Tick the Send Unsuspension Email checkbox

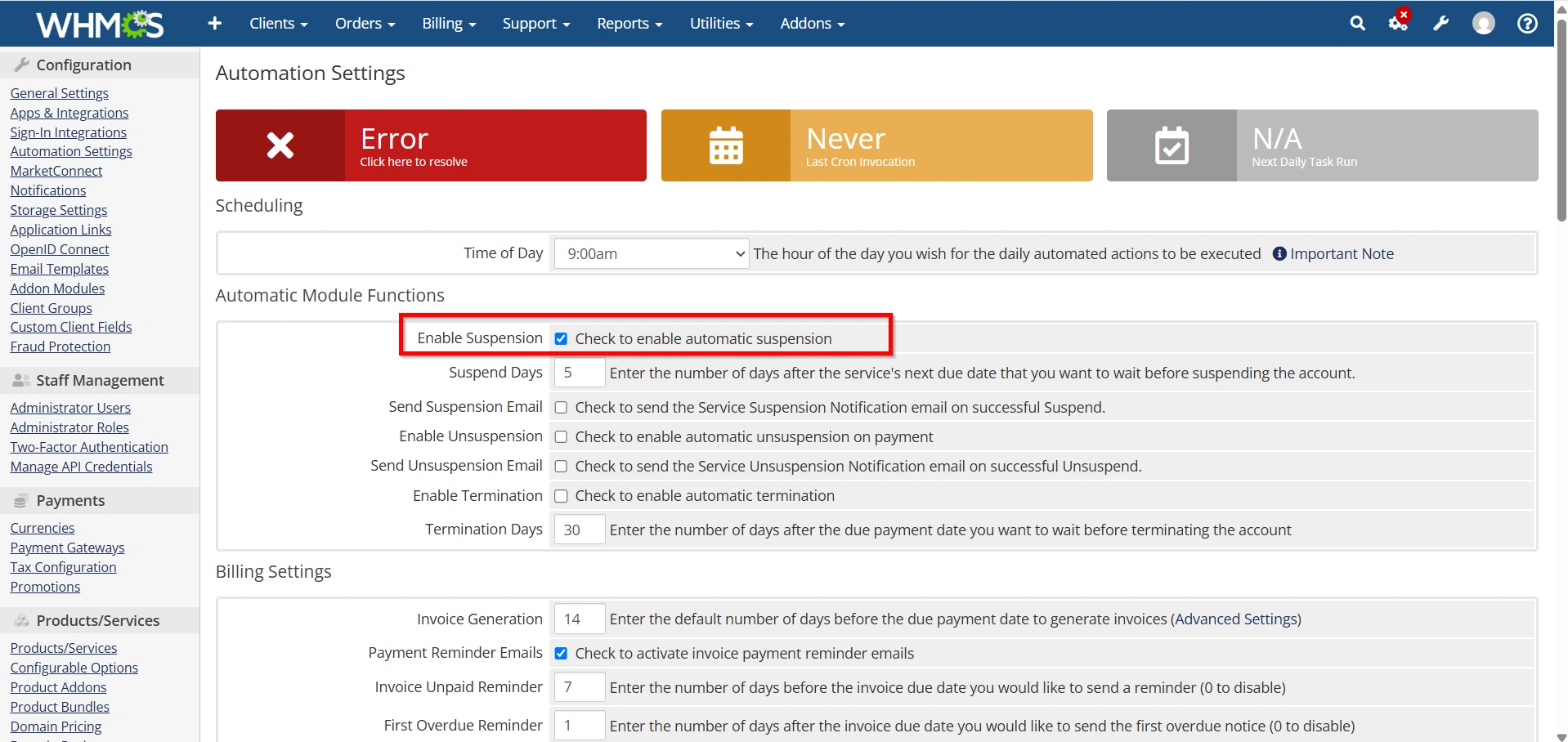tap(561, 466)
